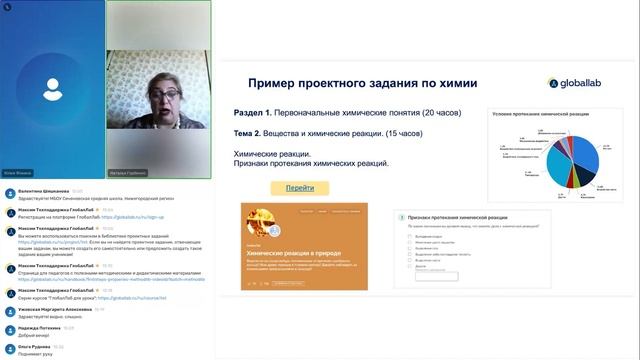Click the pie chart on the slide
The height and width of the screenshot is (360, 640).
coord(573,162)
